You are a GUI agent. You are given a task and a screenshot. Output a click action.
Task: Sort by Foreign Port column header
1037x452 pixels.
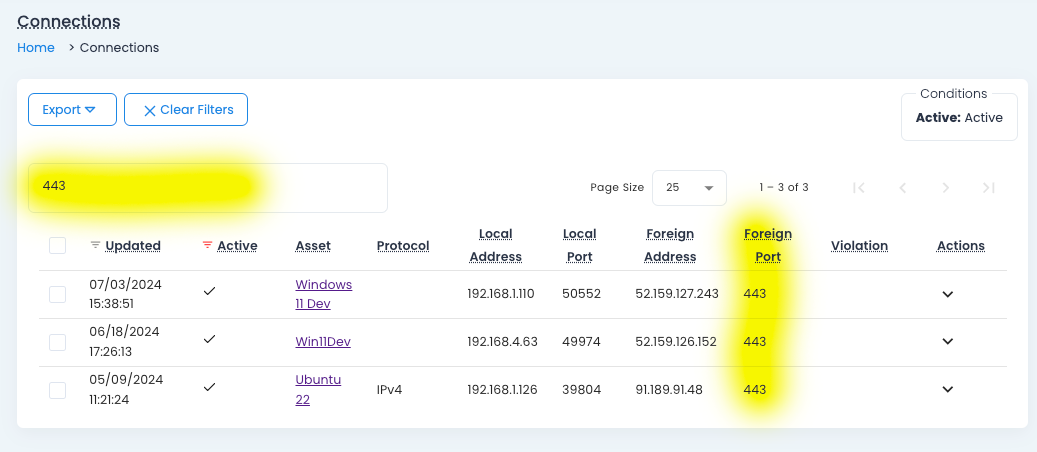point(767,245)
